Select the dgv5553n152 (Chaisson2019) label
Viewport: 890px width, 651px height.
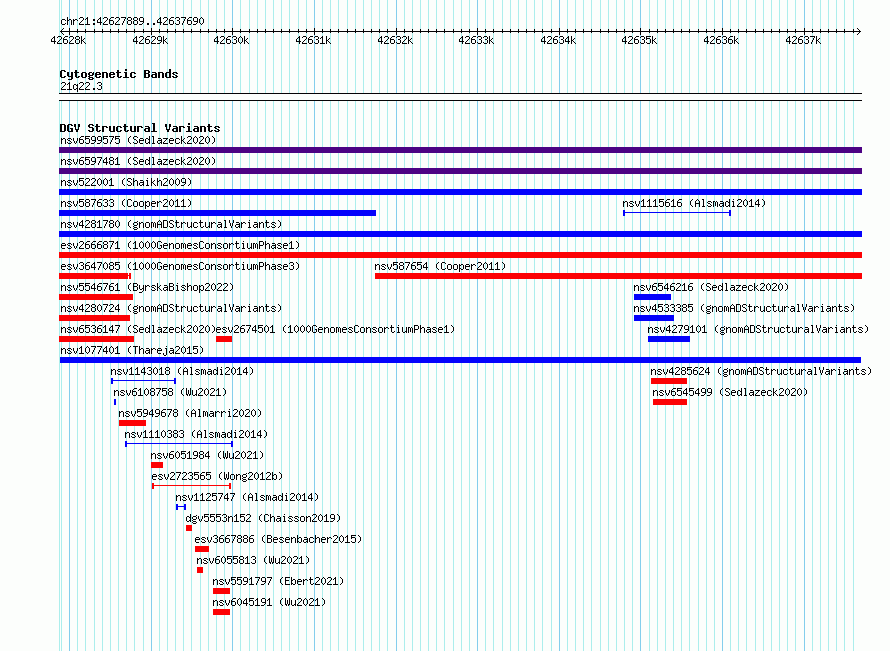point(263,518)
